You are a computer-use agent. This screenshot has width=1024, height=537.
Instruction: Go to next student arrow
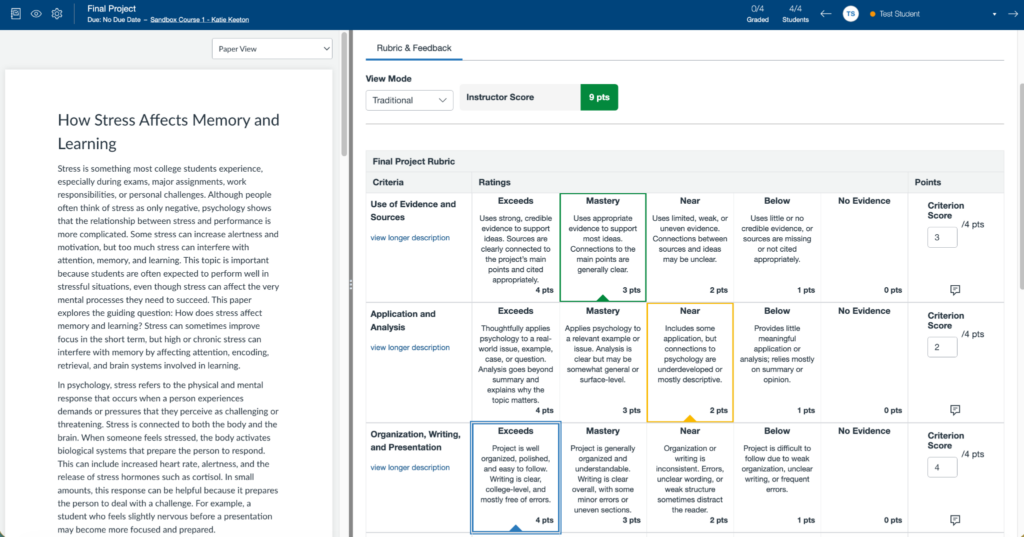pyautogui.click(x=1013, y=14)
